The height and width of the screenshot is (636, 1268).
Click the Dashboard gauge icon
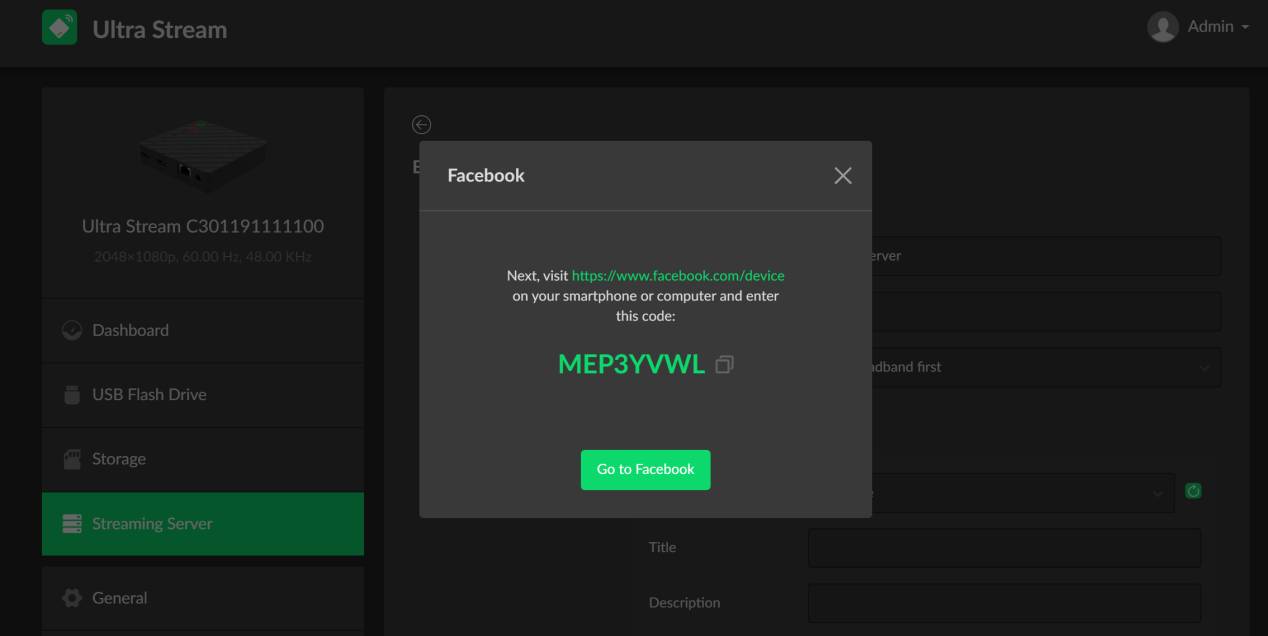tap(72, 330)
